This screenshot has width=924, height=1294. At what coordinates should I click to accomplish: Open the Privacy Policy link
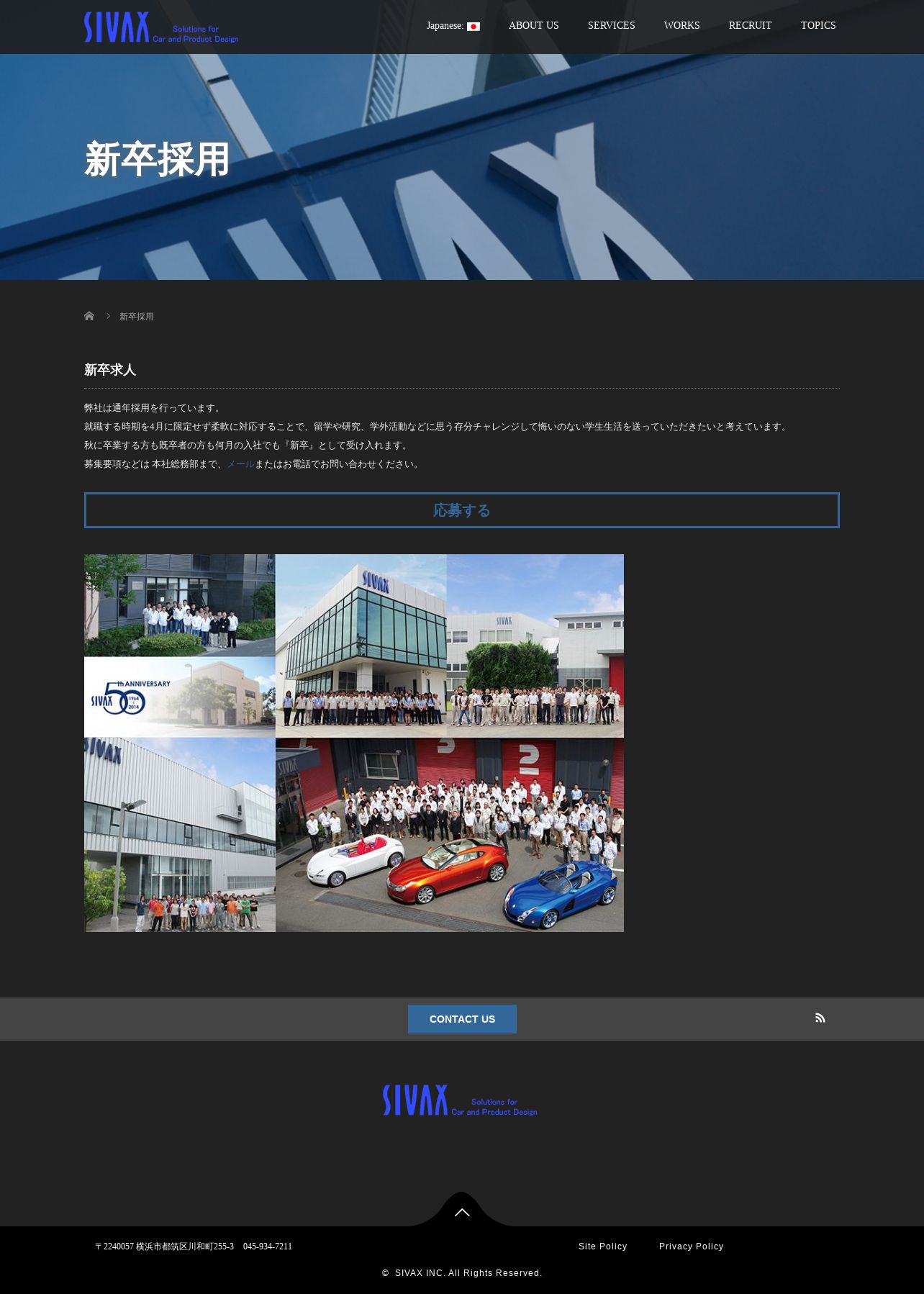(x=692, y=1247)
